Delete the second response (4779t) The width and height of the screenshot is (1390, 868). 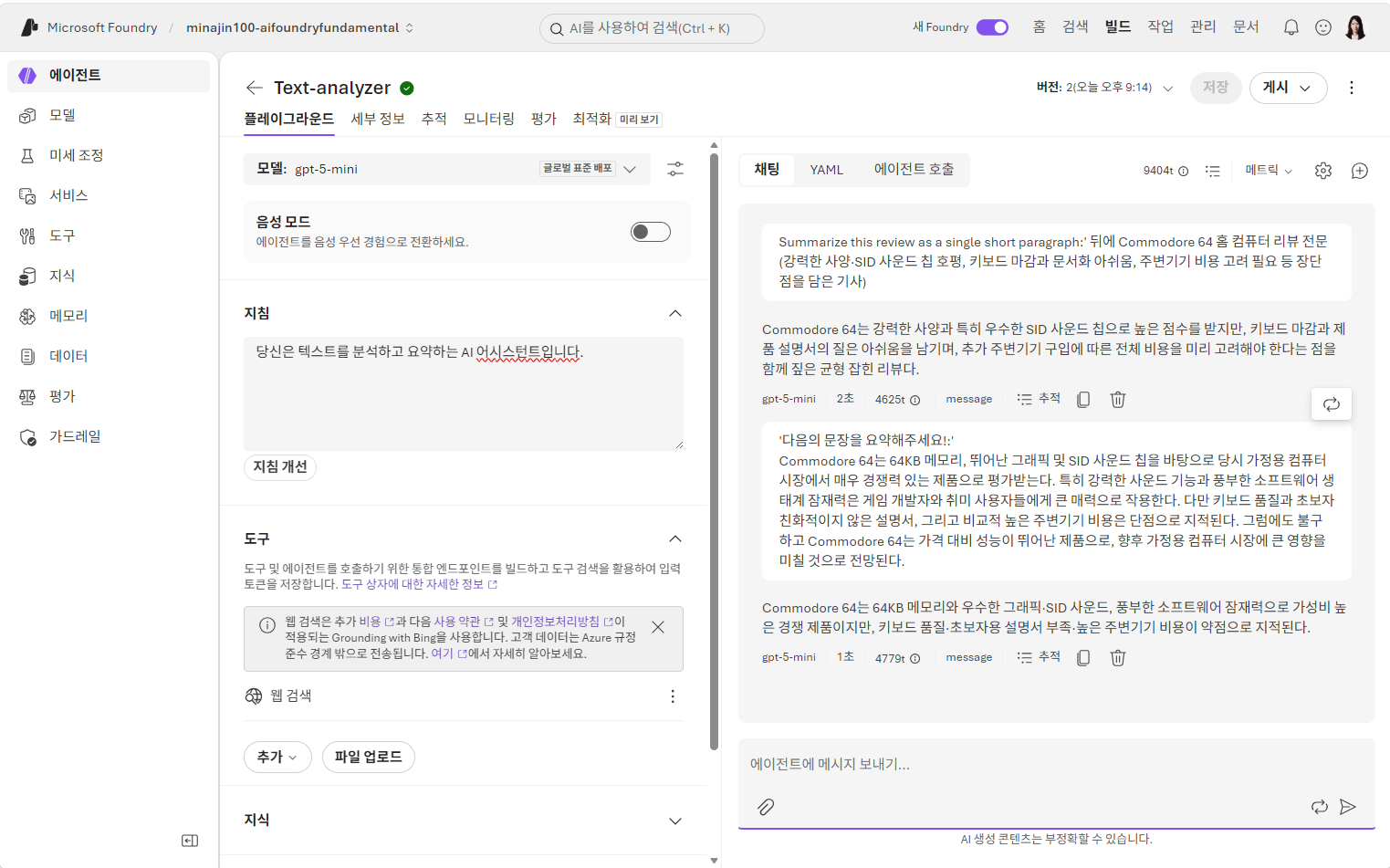[1117, 658]
